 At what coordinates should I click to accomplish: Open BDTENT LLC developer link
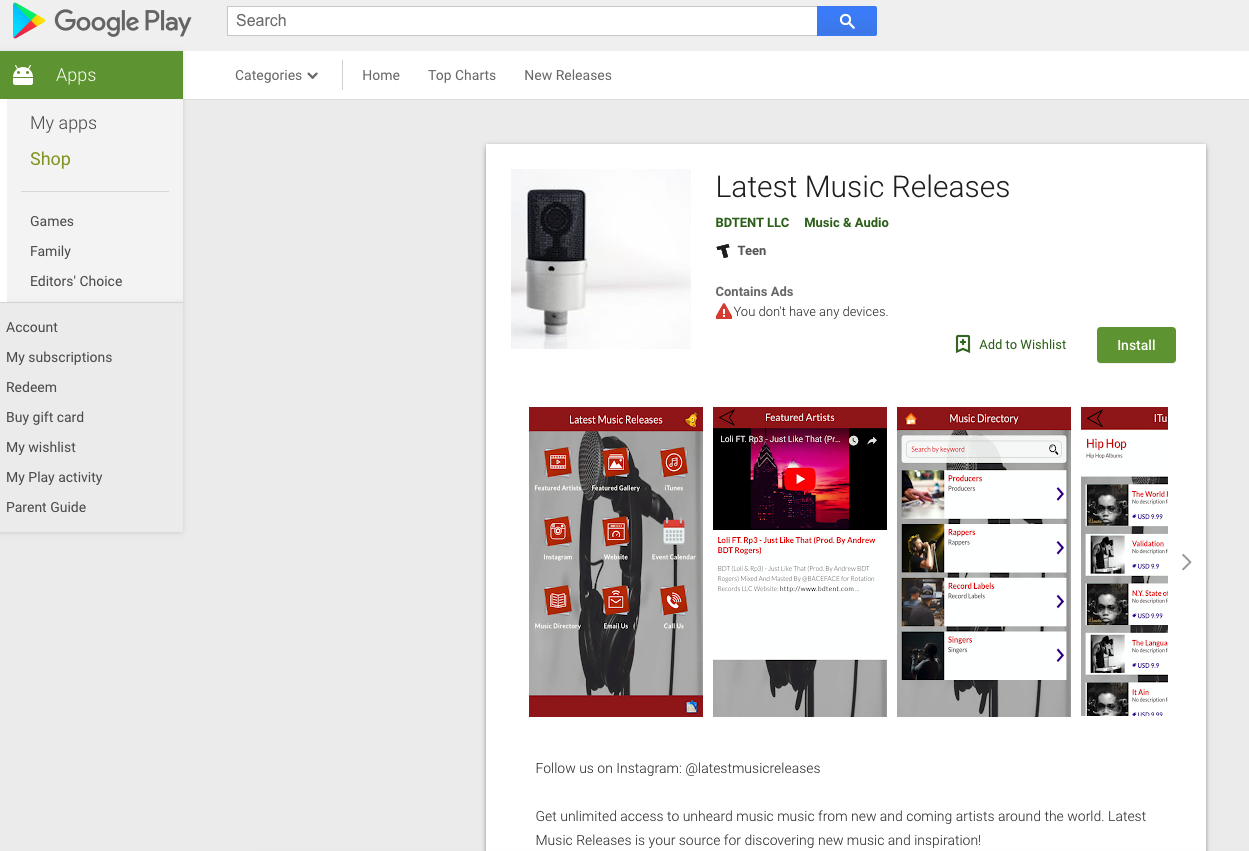click(x=752, y=223)
